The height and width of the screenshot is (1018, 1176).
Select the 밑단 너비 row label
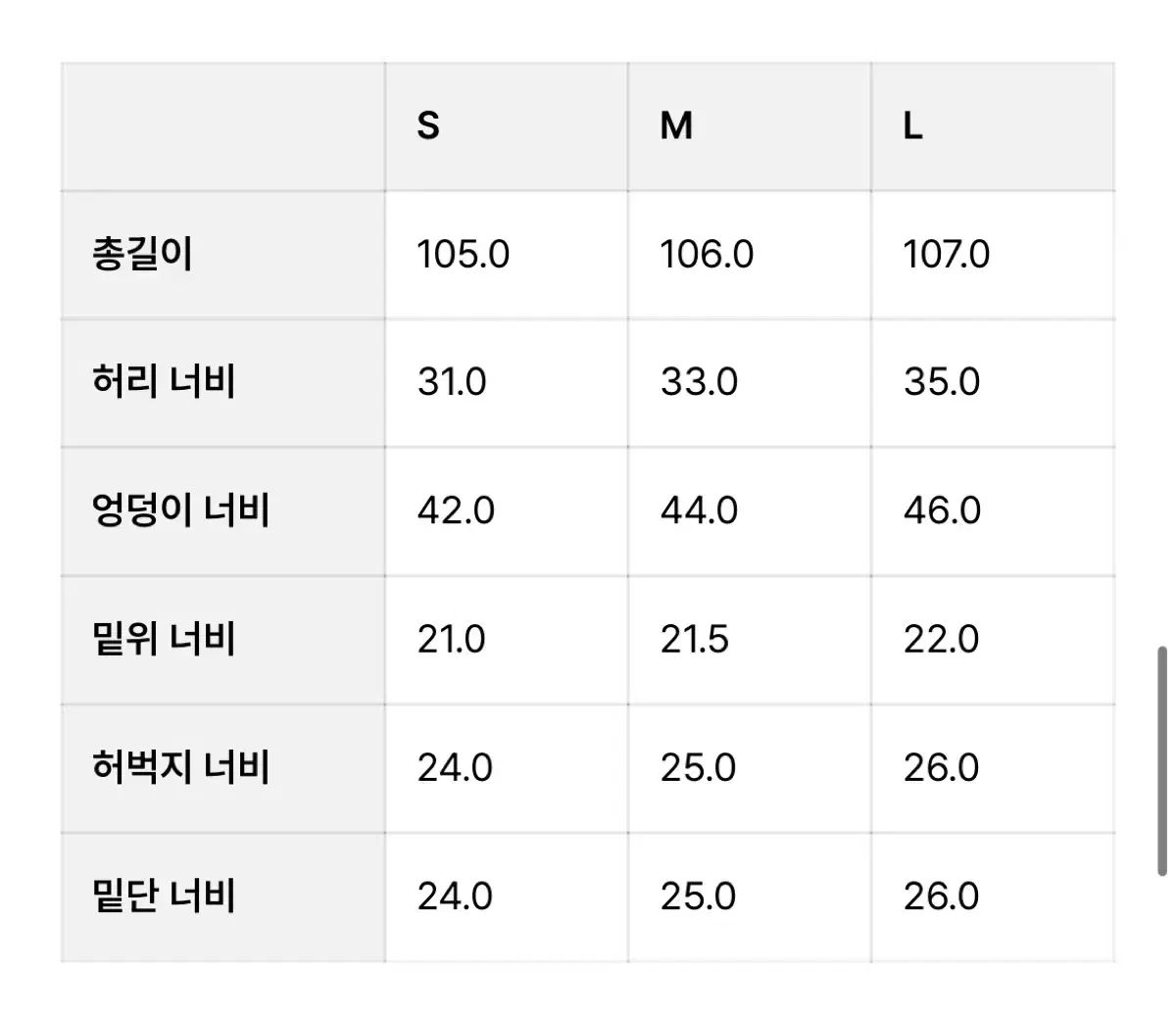pos(164,896)
